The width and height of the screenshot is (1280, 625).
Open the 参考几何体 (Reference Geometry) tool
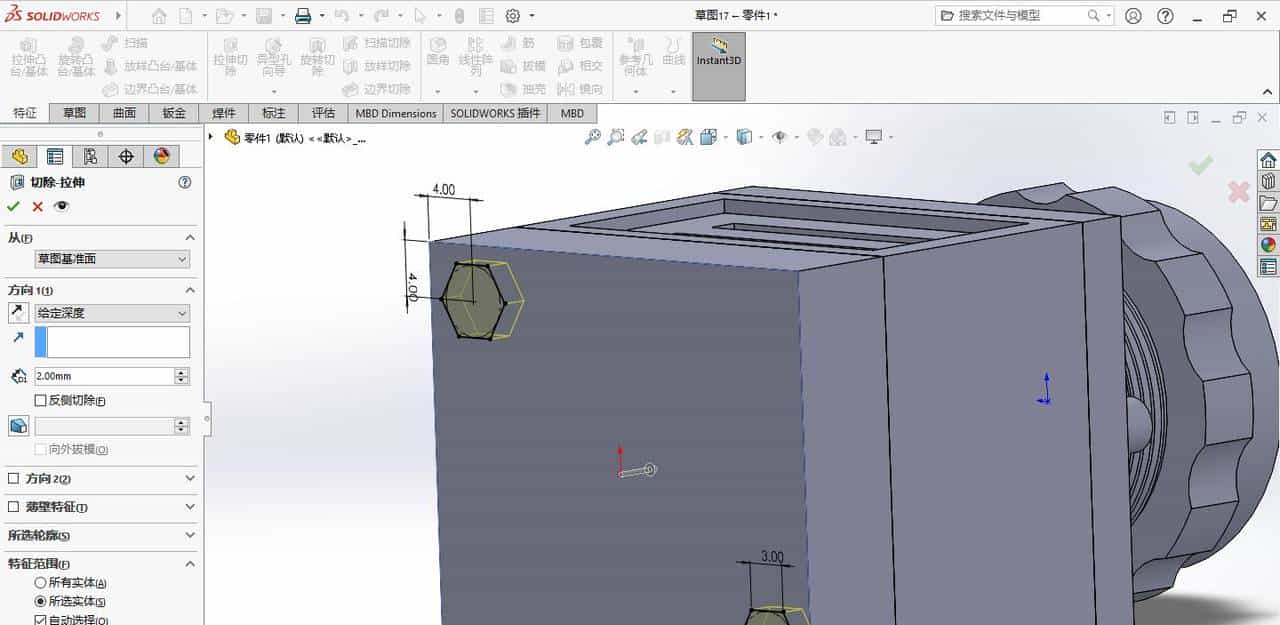click(635, 62)
